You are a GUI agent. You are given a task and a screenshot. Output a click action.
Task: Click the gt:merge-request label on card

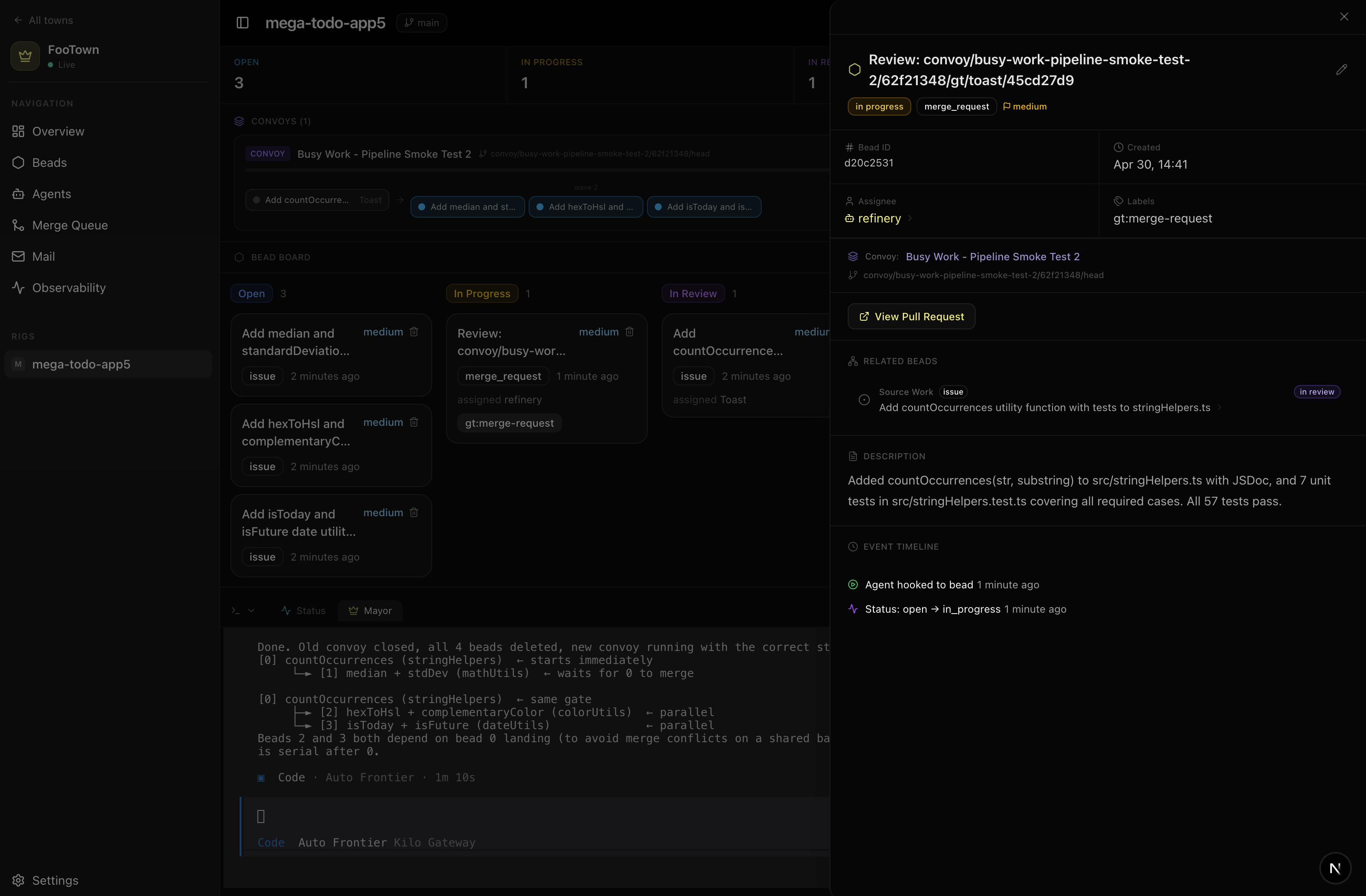click(x=509, y=423)
